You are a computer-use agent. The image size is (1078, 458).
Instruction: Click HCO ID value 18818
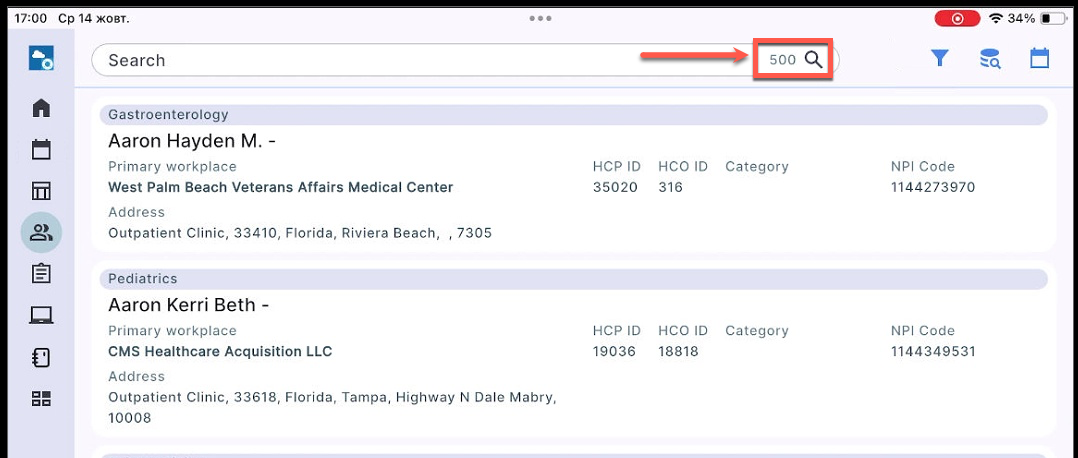[678, 351]
